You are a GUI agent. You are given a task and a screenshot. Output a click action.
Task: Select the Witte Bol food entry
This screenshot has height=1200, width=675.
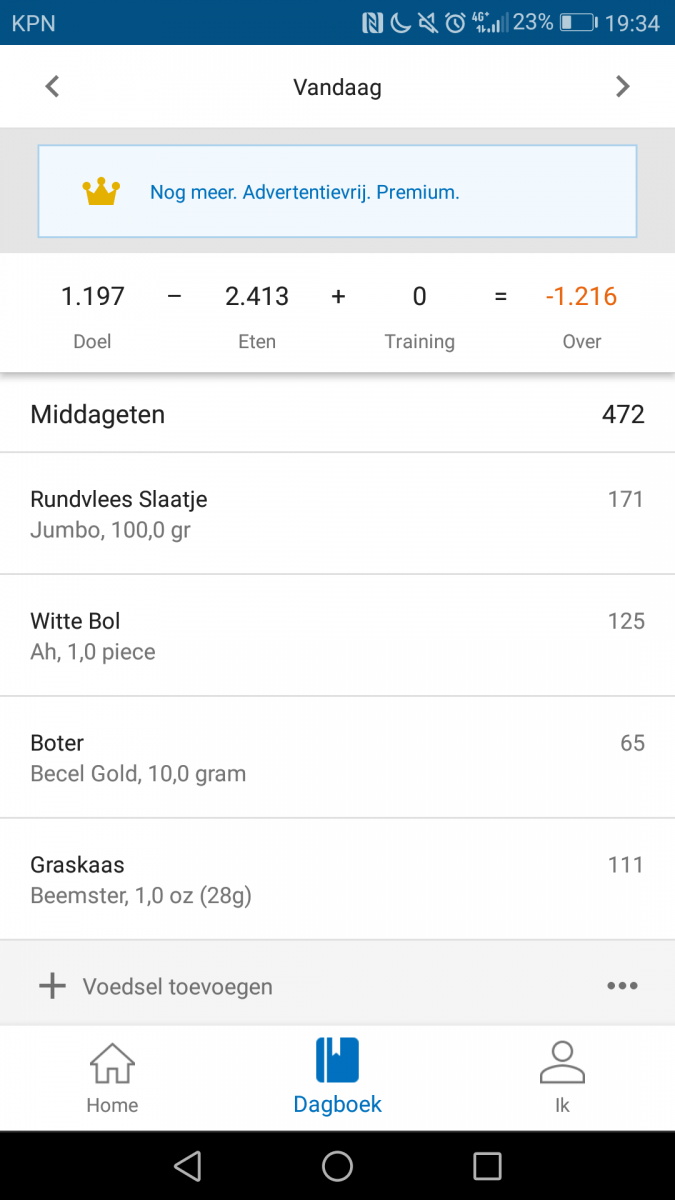tap(337, 636)
